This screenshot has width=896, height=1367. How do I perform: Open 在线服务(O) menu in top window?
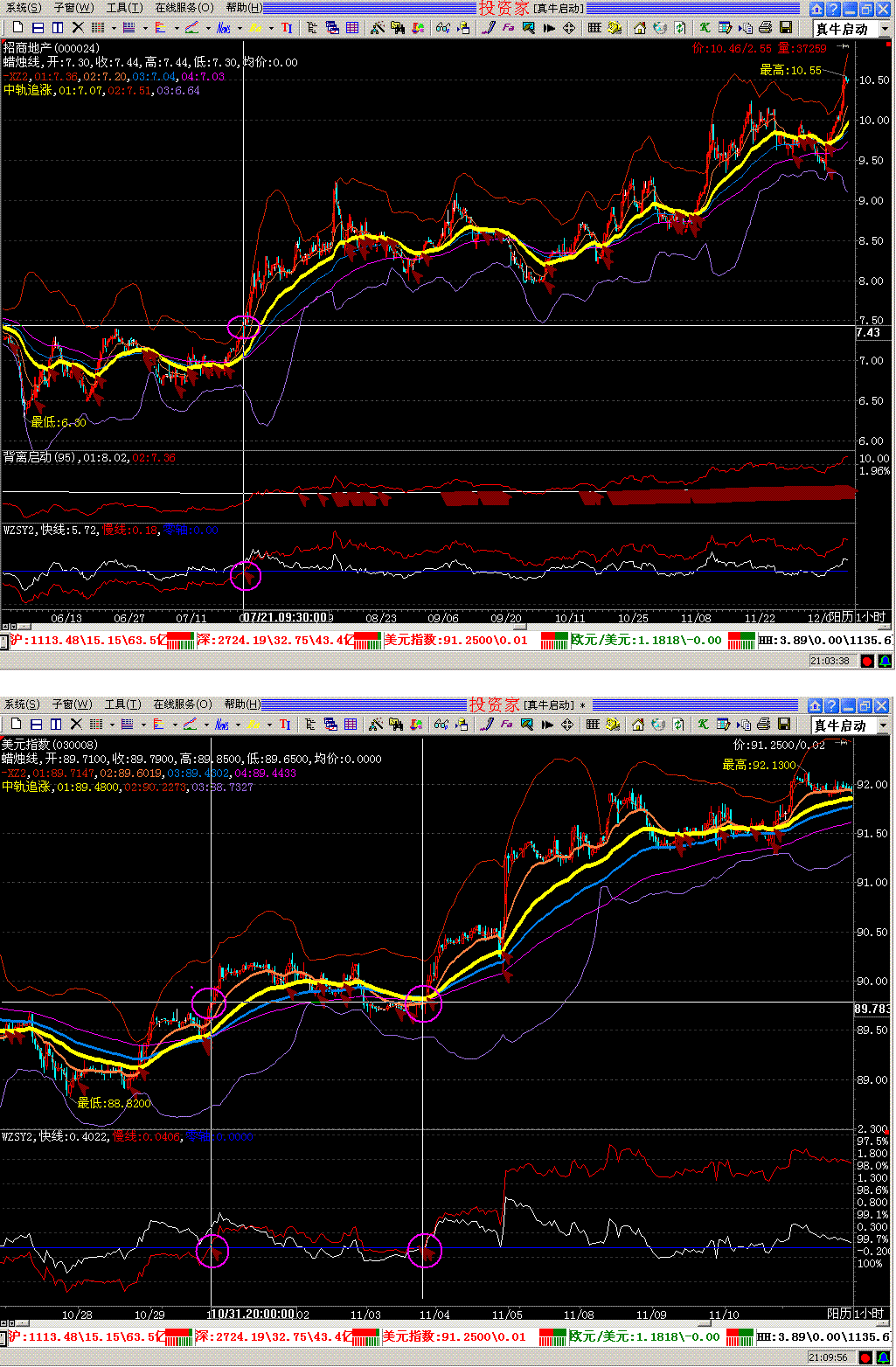pyautogui.click(x=184, y=8)
